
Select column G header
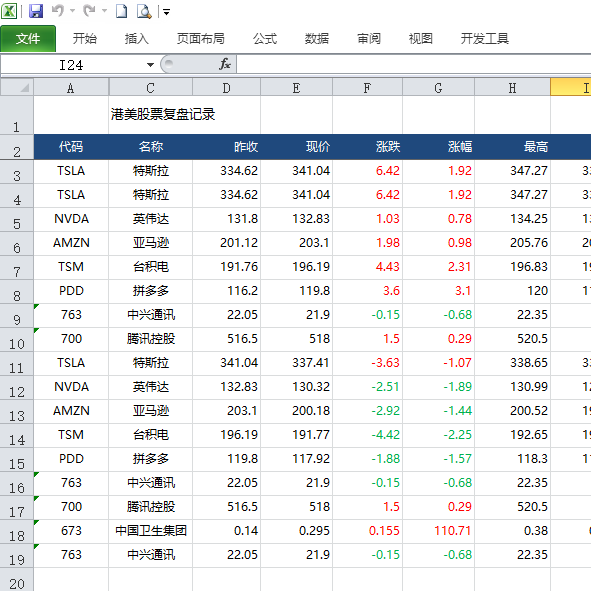[x=438, y=87]
